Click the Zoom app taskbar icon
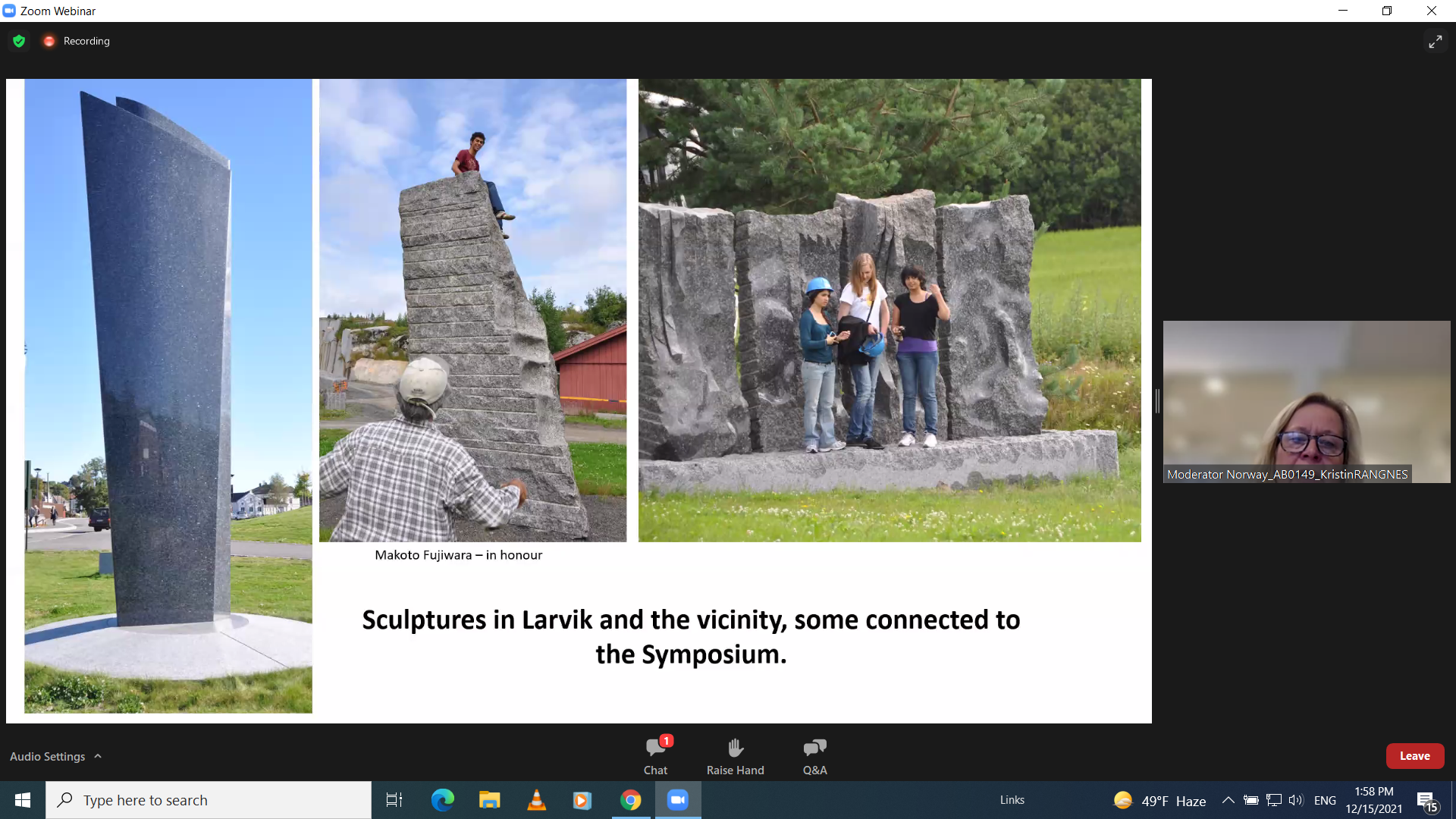 click(x=677, y=800)
